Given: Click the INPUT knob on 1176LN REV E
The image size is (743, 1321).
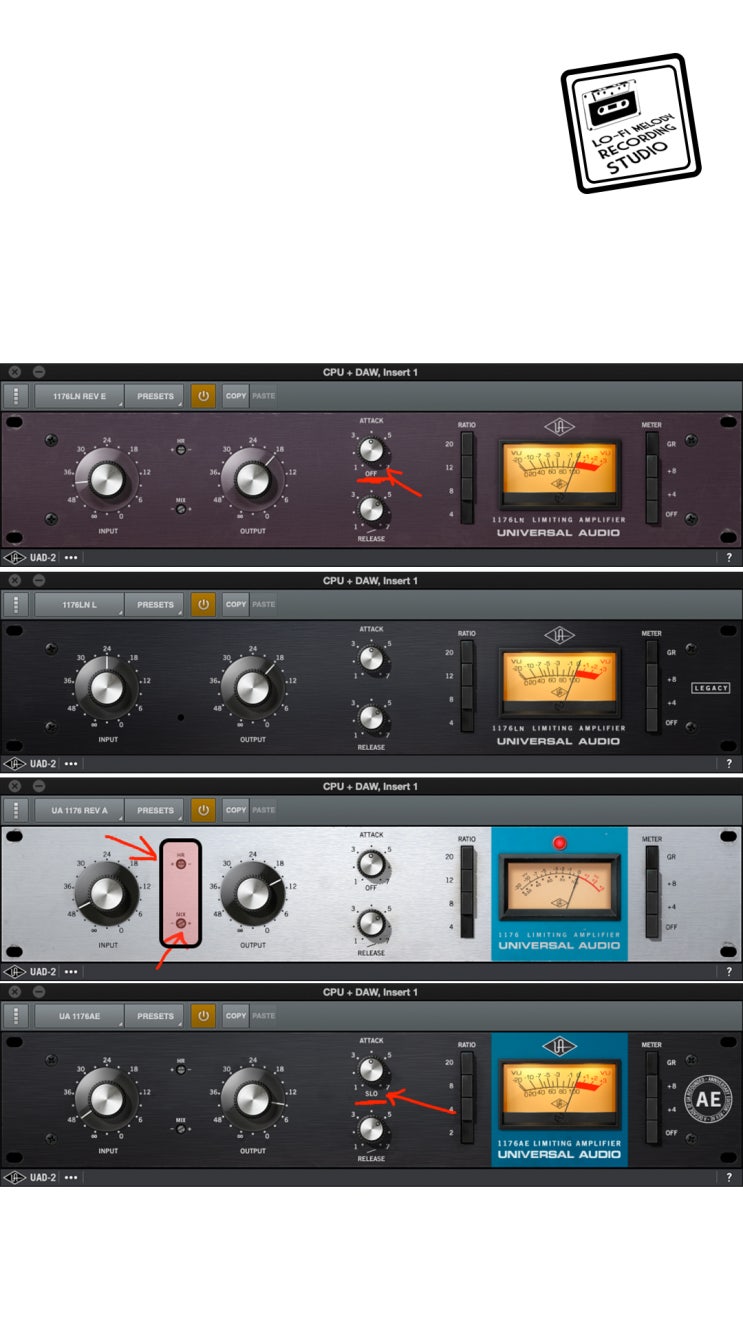Looking at the screenshot, I should tap(105, 479).
